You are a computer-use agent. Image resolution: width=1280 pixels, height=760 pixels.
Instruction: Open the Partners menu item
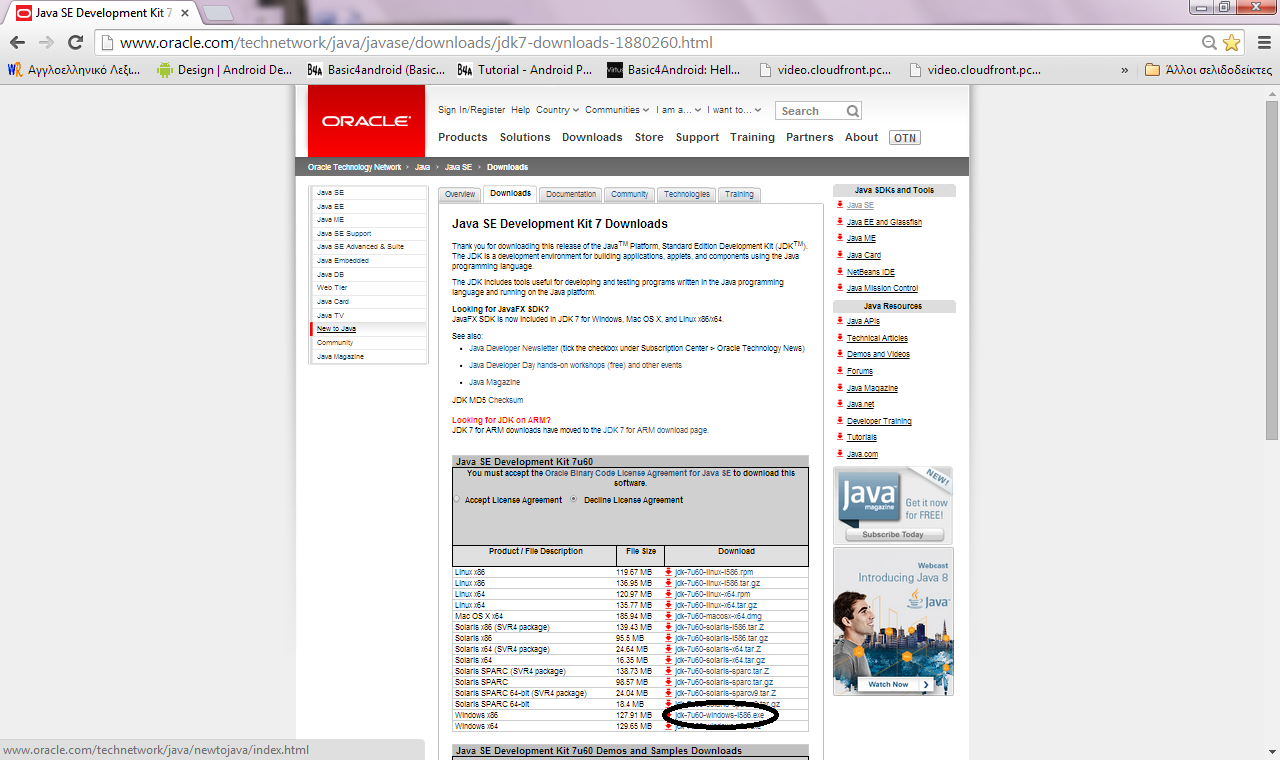[810, 138]
